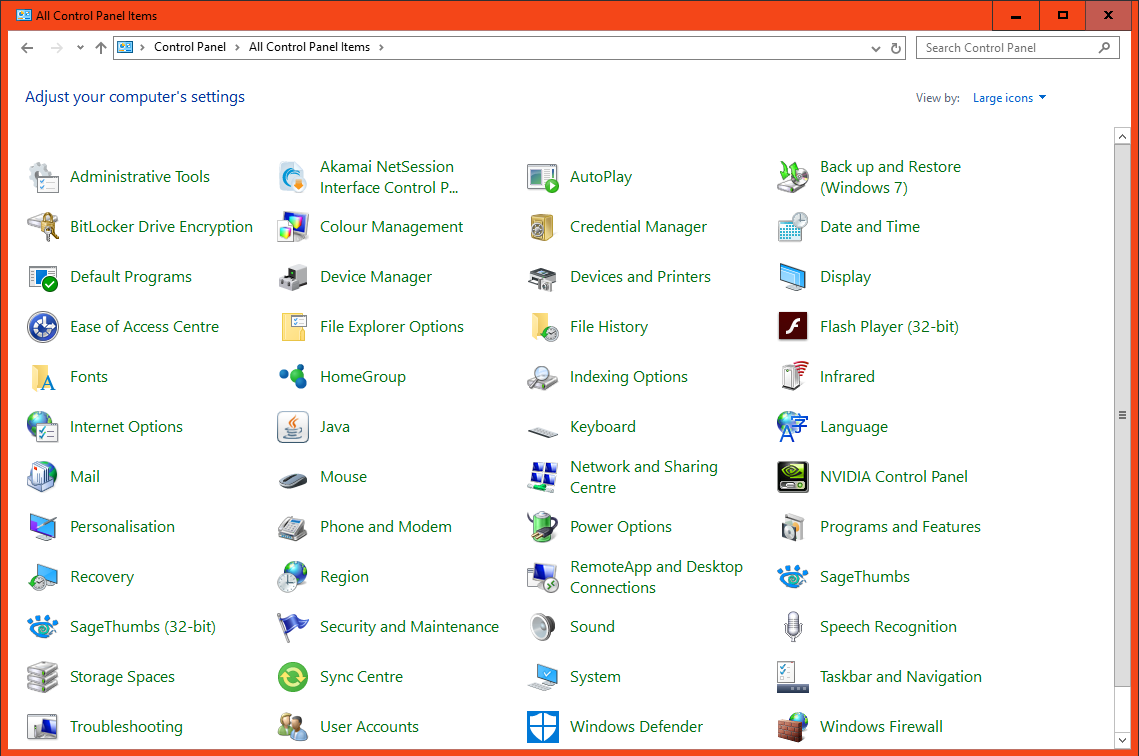The width and height of the screenshot is (1139, 756).
Task: Open the Language link
Action: (854, 427)
